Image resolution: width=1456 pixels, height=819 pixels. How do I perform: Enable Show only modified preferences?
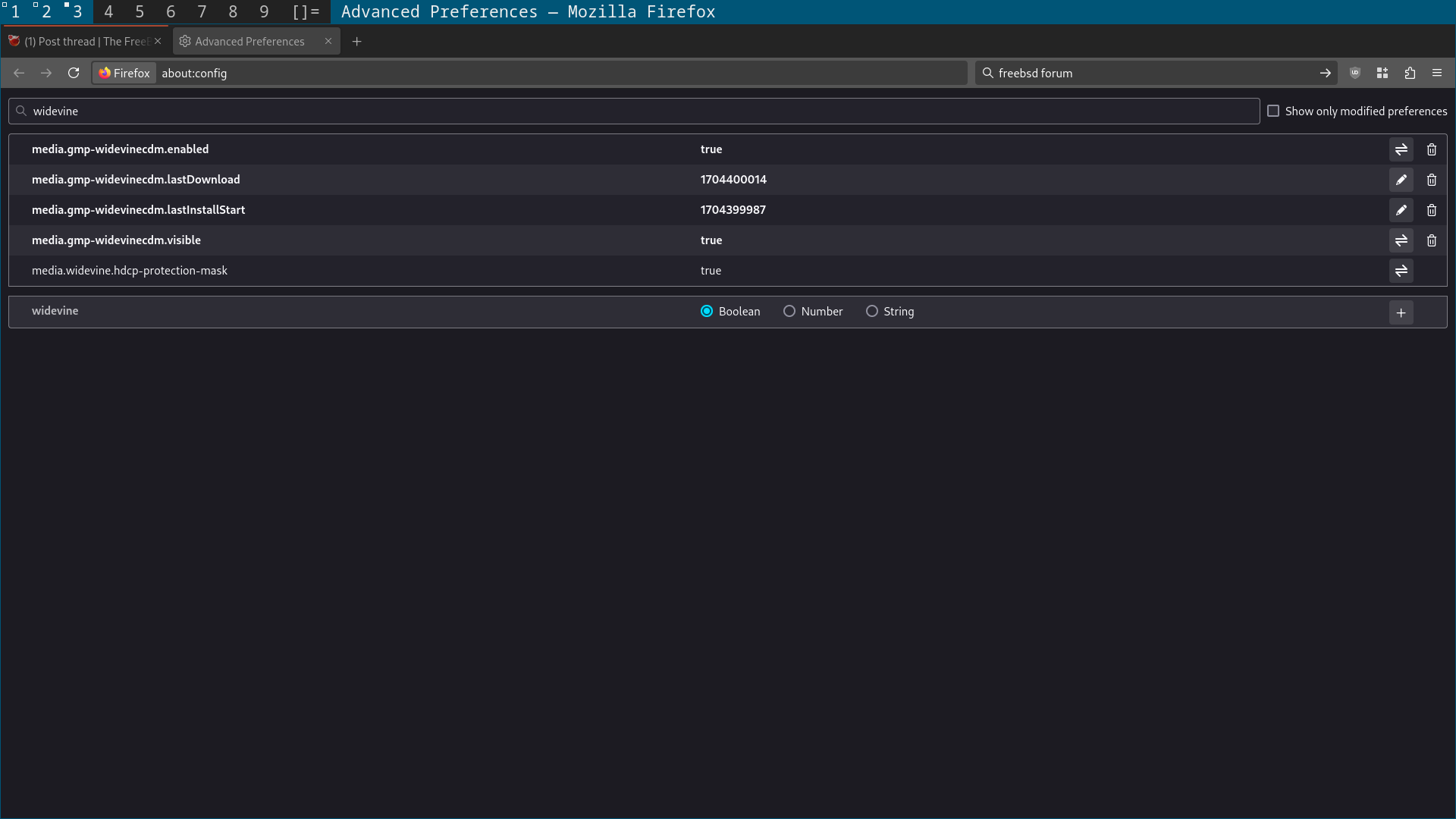[x=1273, y=111]
